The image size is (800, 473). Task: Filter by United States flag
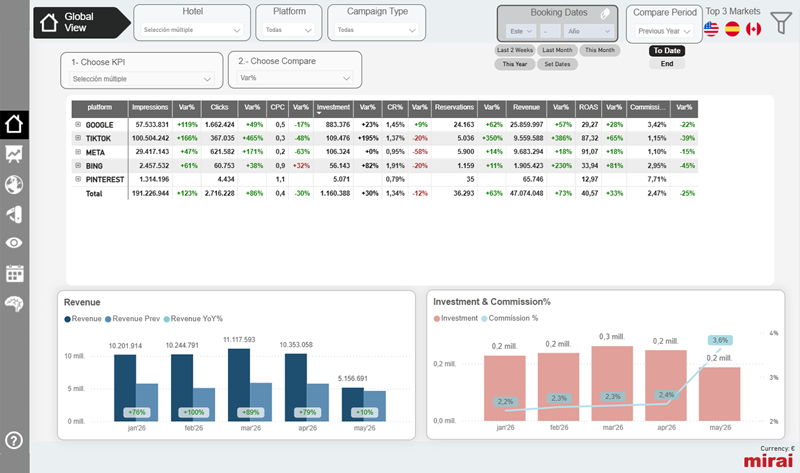click(x=711, y=29)
